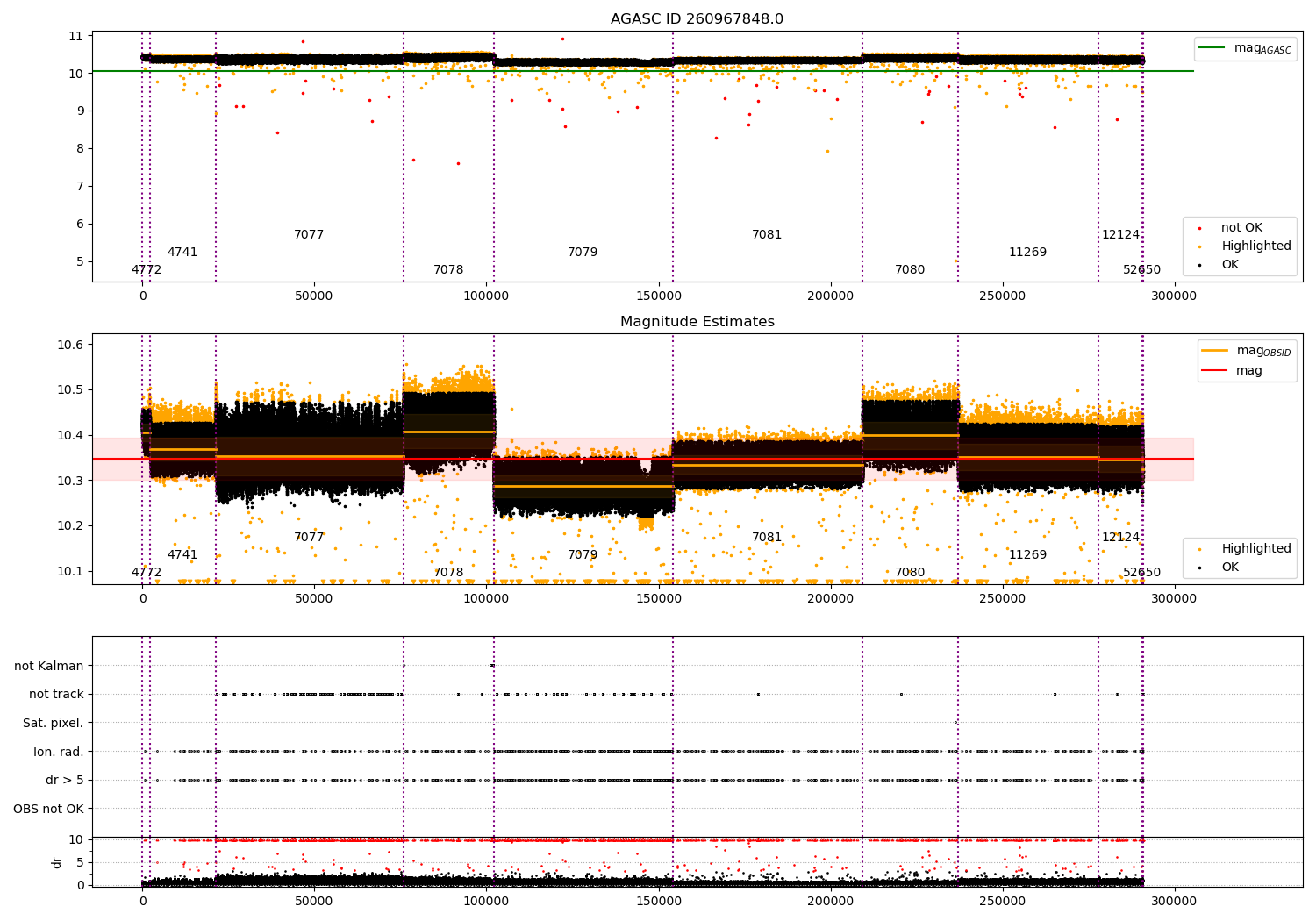This screenshot has width=1316, height=921.
Task: Click the red 'mag' legend line sample
Action: [x=1214, y=371]
